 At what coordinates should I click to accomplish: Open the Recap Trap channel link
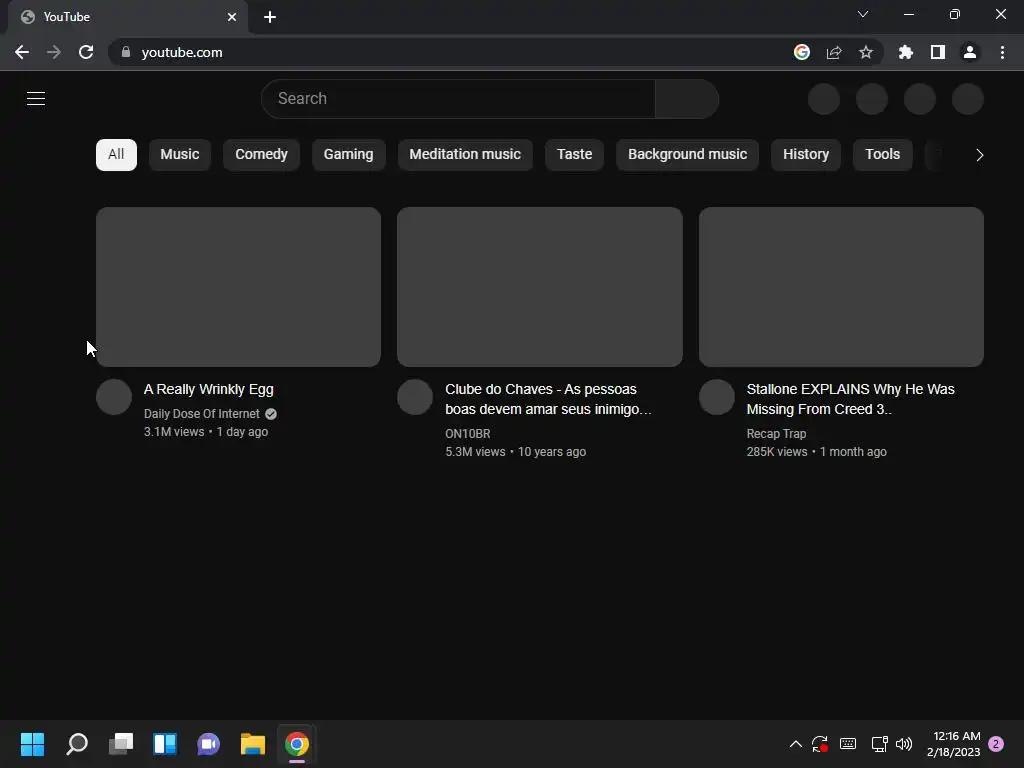click(x=776, y=434)
